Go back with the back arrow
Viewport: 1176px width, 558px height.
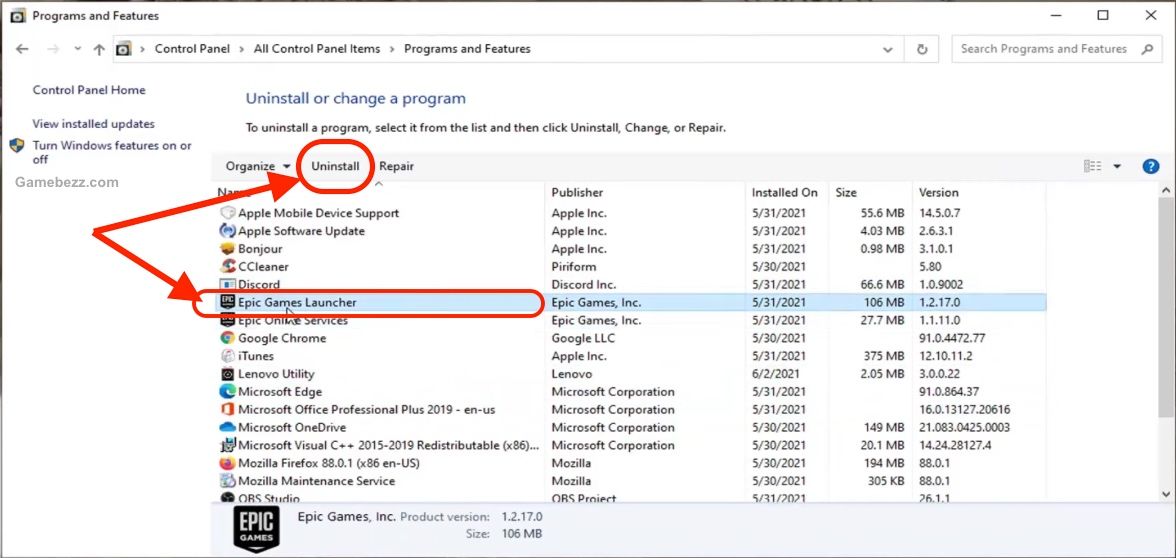pos(22,49)
